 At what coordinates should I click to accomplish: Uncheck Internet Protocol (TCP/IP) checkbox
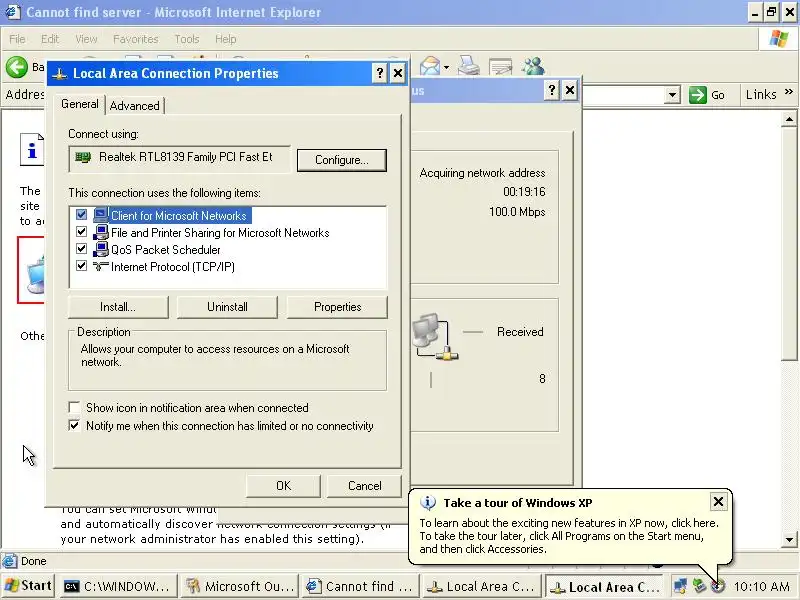[81, 265]
